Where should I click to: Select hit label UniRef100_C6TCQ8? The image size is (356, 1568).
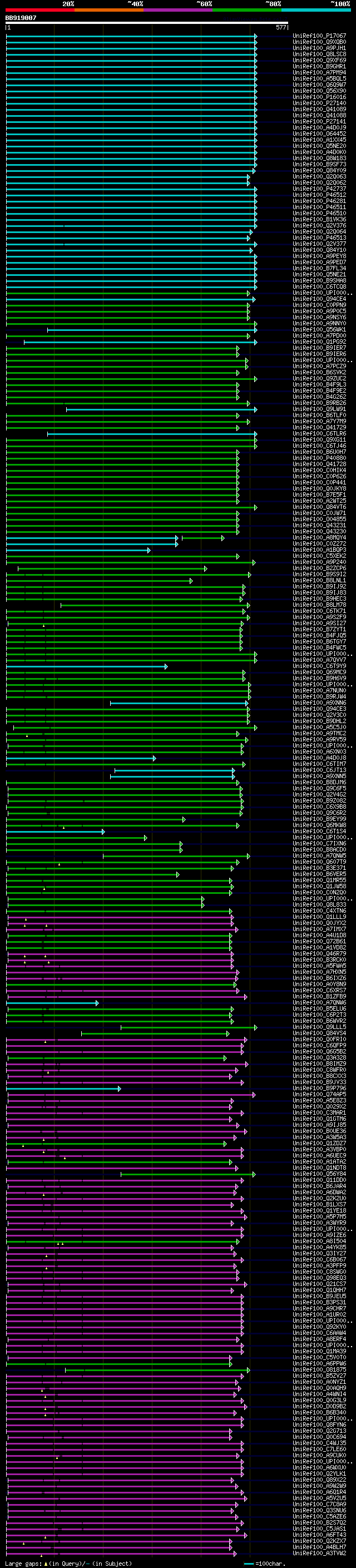(319, 286)
